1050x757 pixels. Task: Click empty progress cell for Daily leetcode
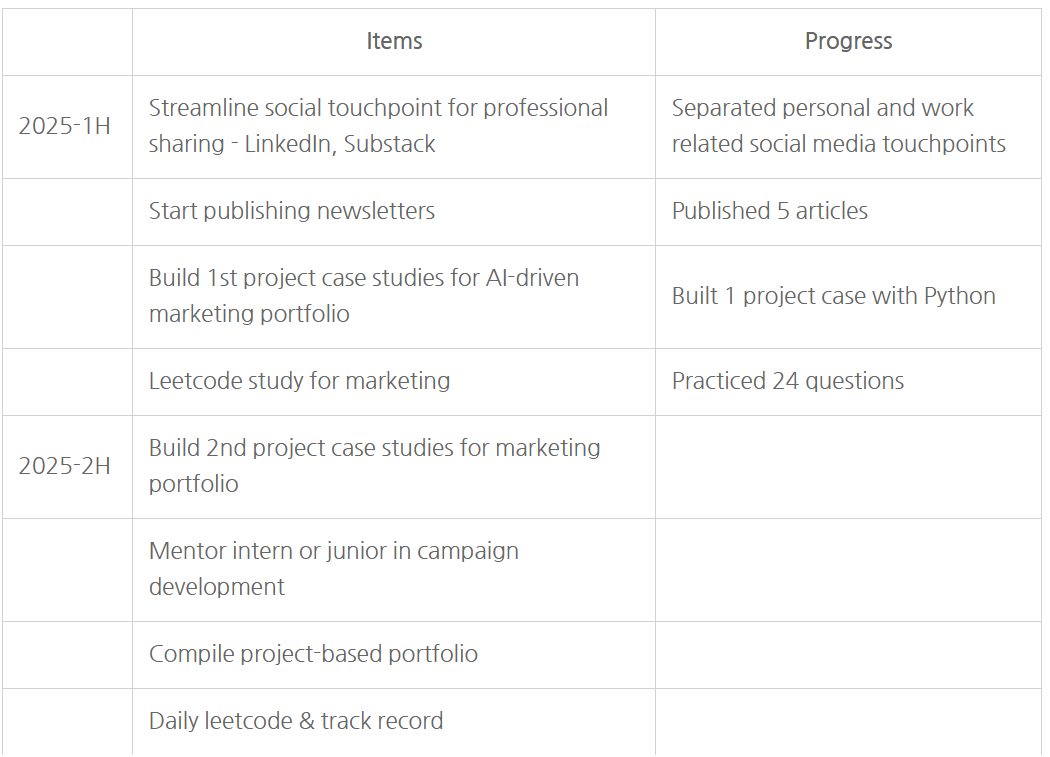[848, 721]
